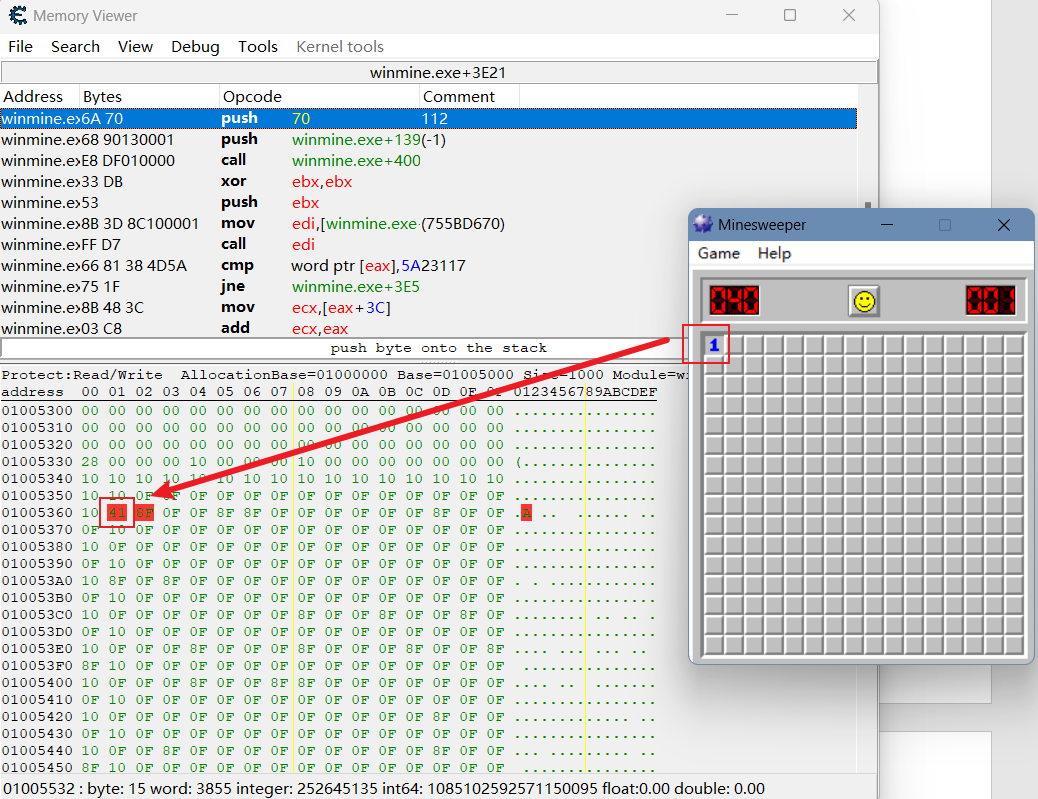Click the Cheat Engine icon in Memory Viewer title bar

coord(18,16)
